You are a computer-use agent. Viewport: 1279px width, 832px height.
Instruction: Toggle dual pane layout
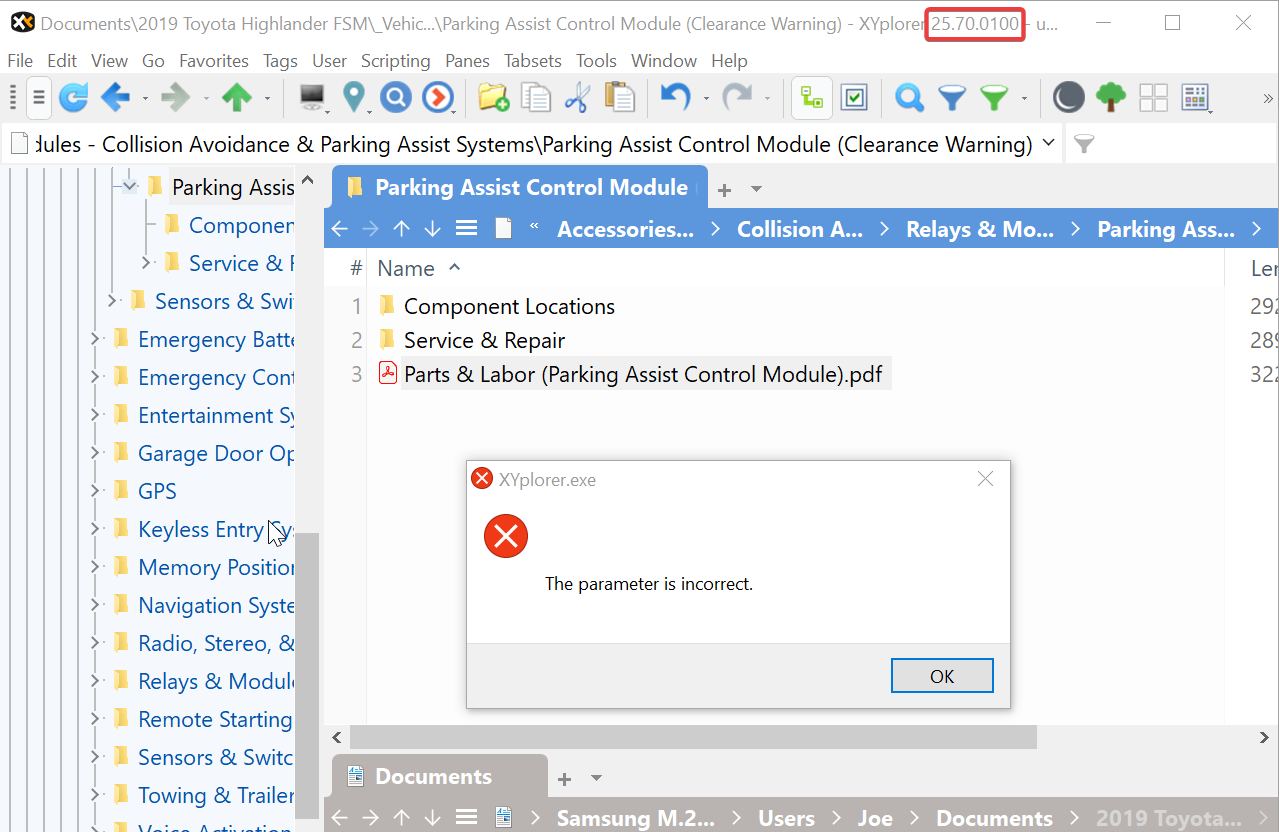tap(1153, 97)
